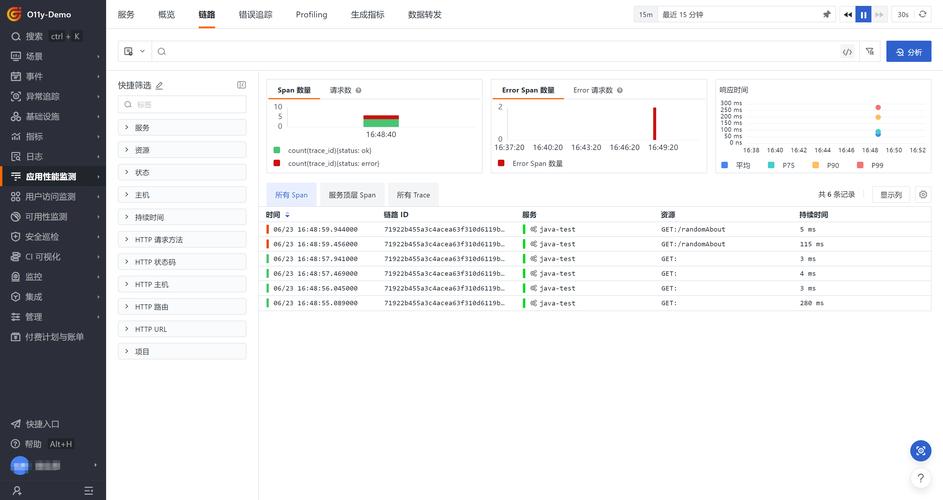Pause auto refresh playback
The height and width of the screenshot is (500, 943).
tap(864, 14)
